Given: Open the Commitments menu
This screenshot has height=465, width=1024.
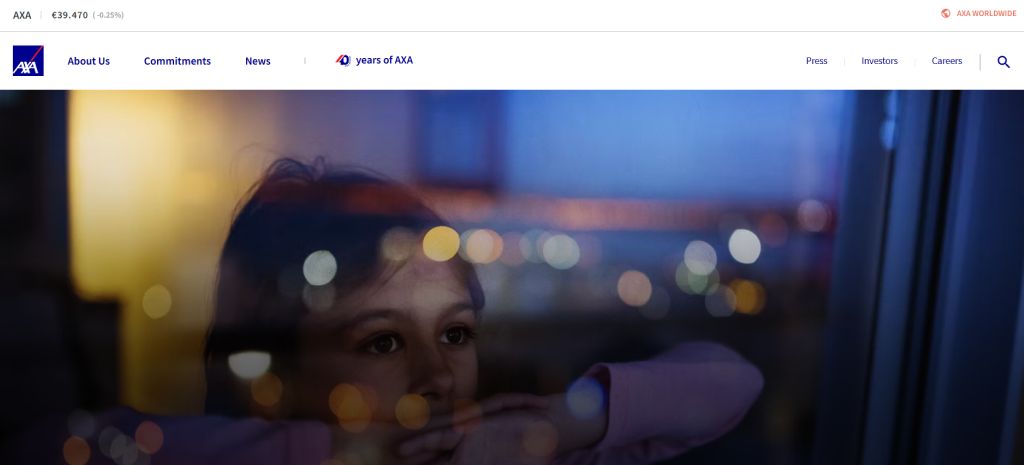Looking at the screenshot, I should (177, 61).
